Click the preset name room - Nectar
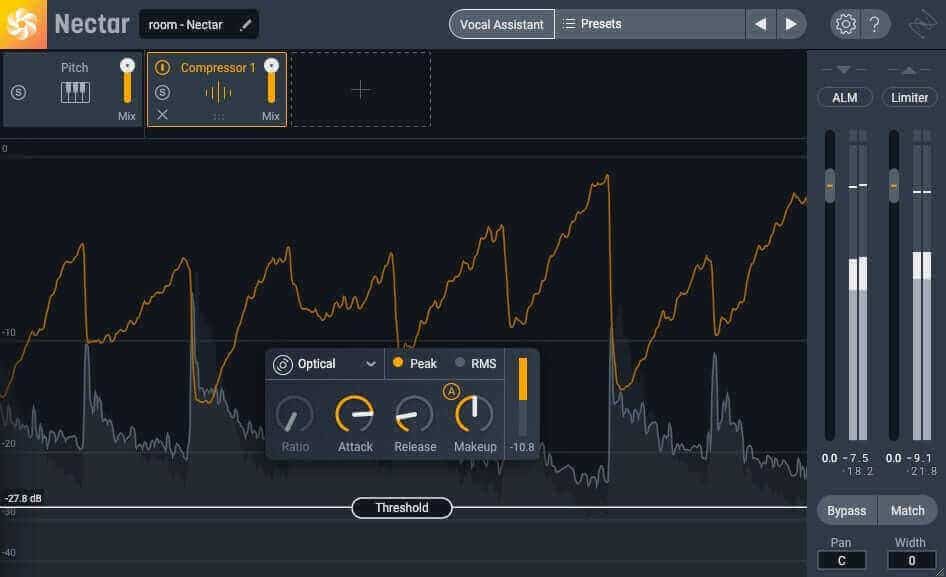 [186, 25]
